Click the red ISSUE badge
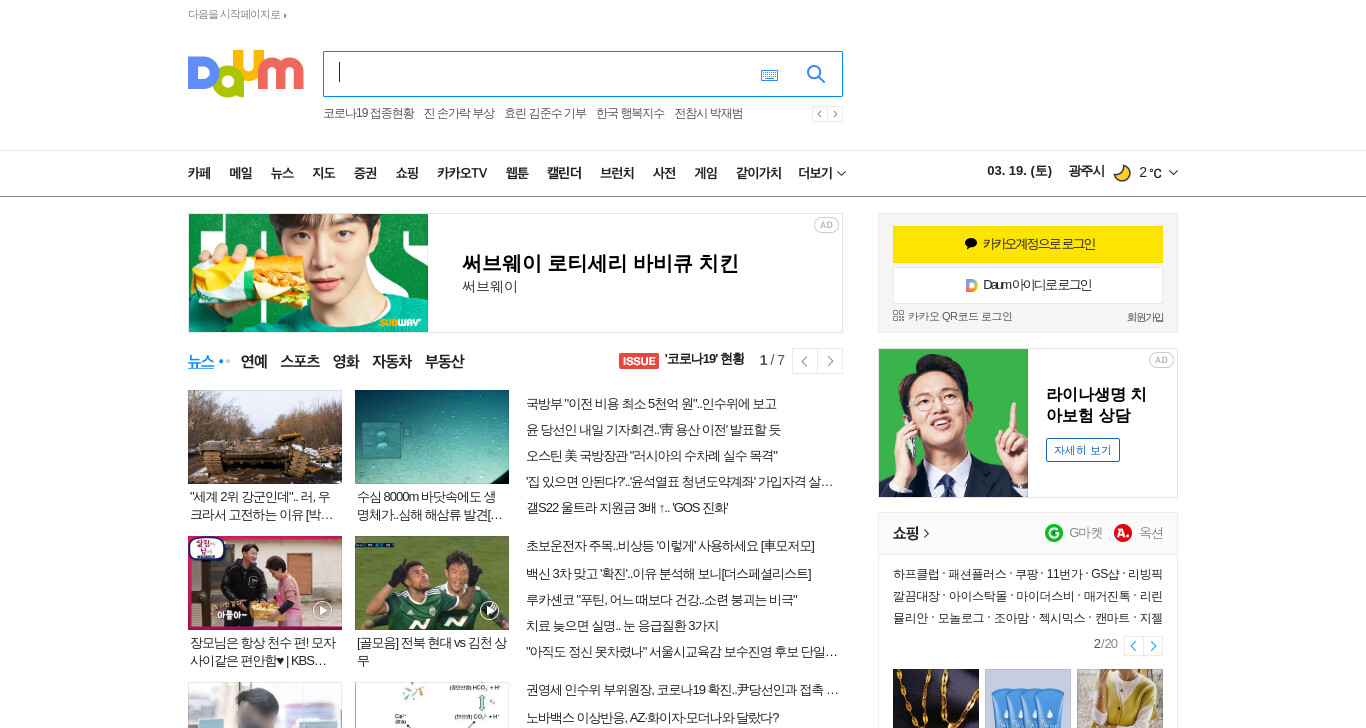The image size is (1366, 728). (x=639, y=361)
